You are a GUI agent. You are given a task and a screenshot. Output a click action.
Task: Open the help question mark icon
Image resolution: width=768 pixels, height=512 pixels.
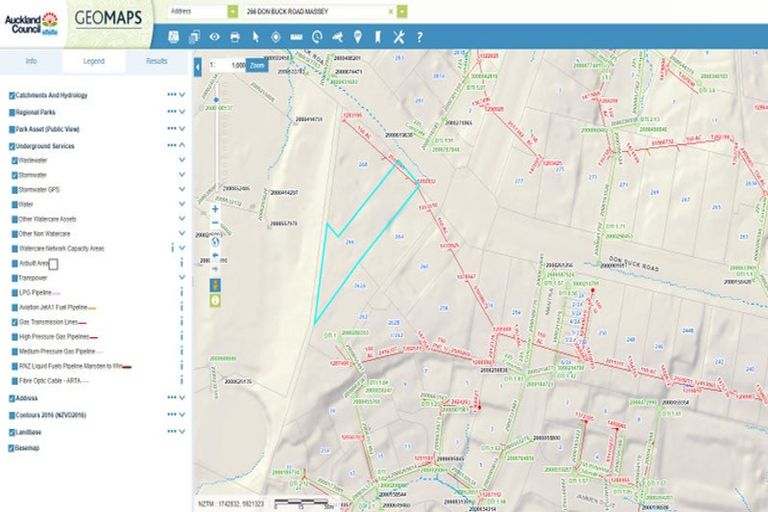coord(419,37)
